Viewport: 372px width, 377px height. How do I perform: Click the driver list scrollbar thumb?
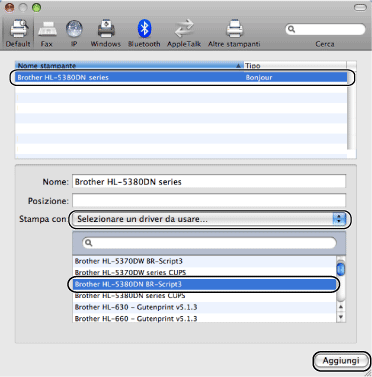pos(341,269)
